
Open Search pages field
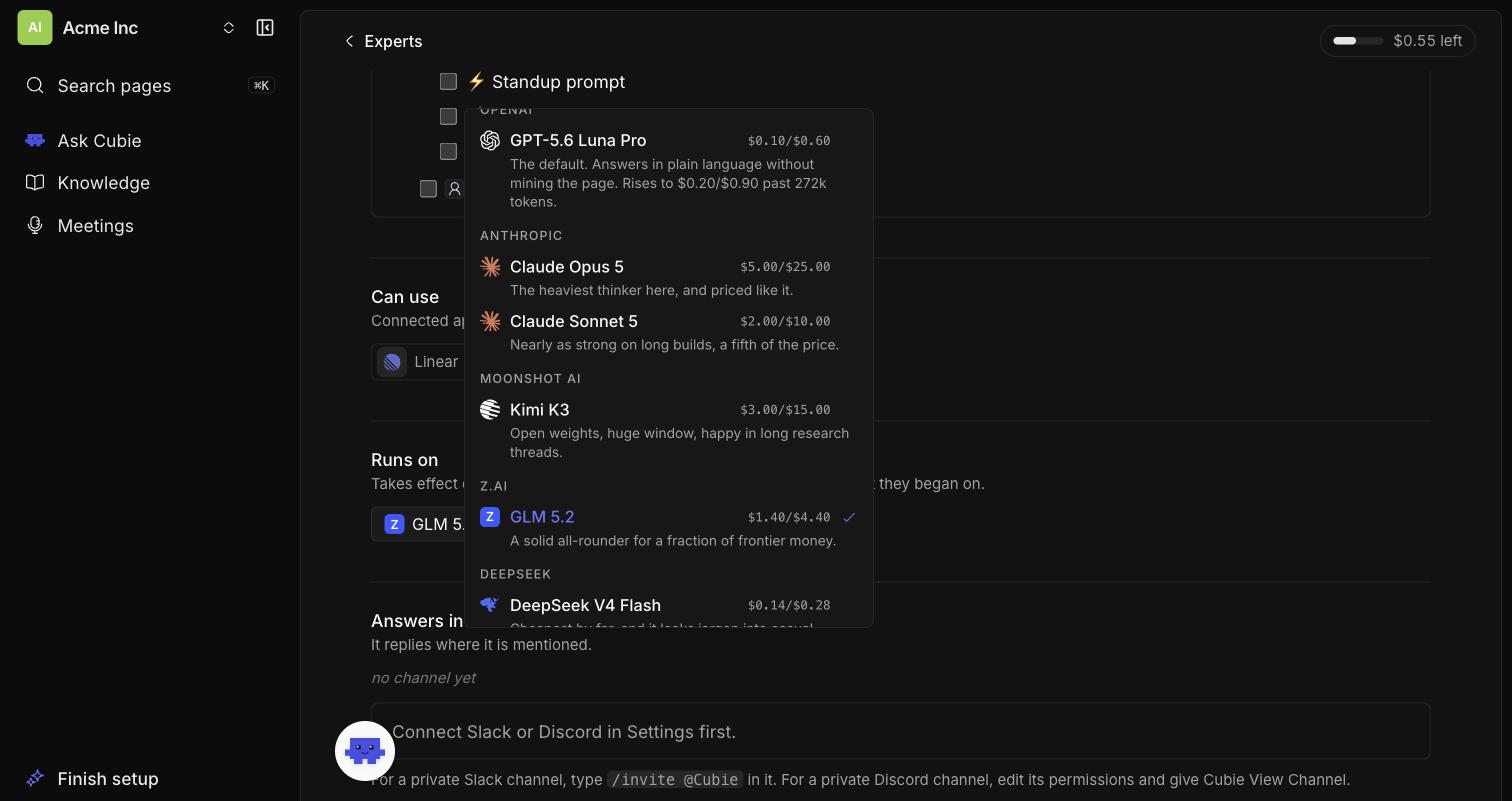[x=150, y=86]
